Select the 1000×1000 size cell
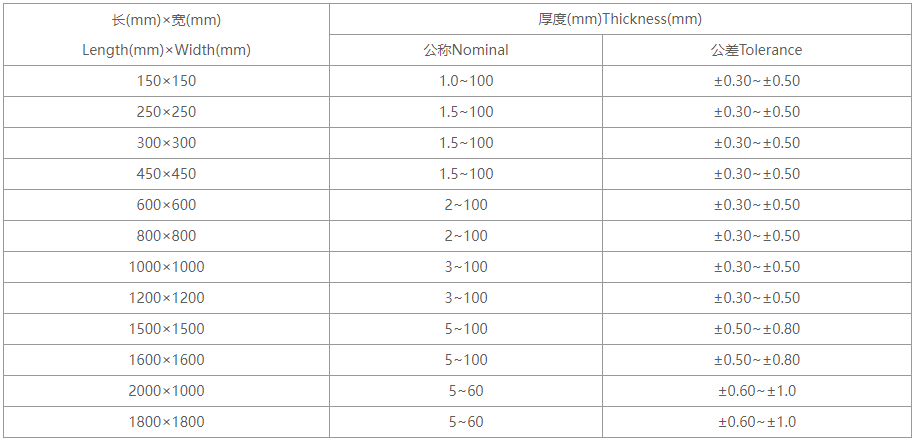 pos(166,267)
